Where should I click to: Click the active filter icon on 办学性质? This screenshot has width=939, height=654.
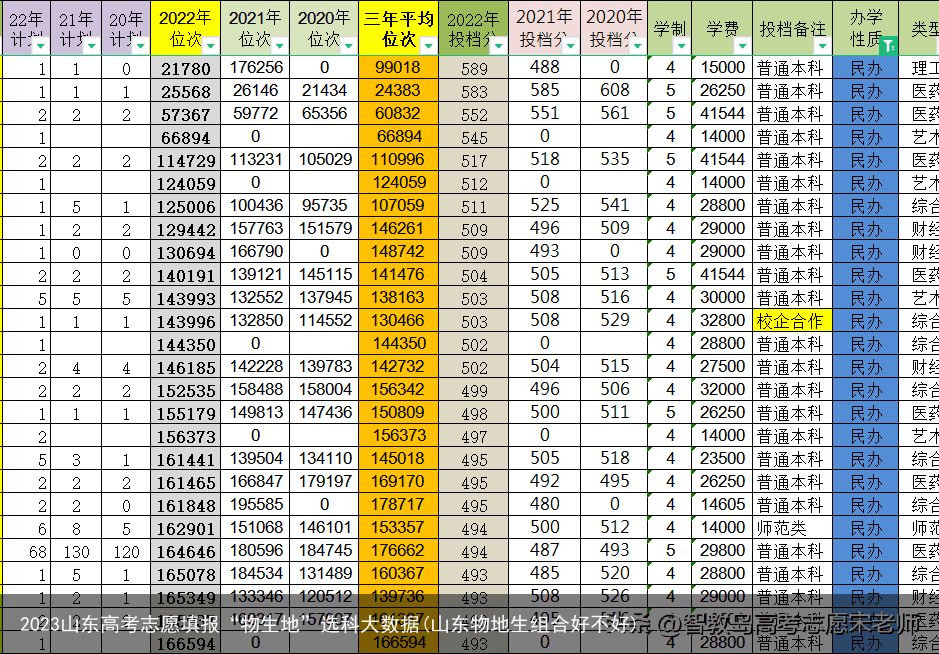(889, 46)
